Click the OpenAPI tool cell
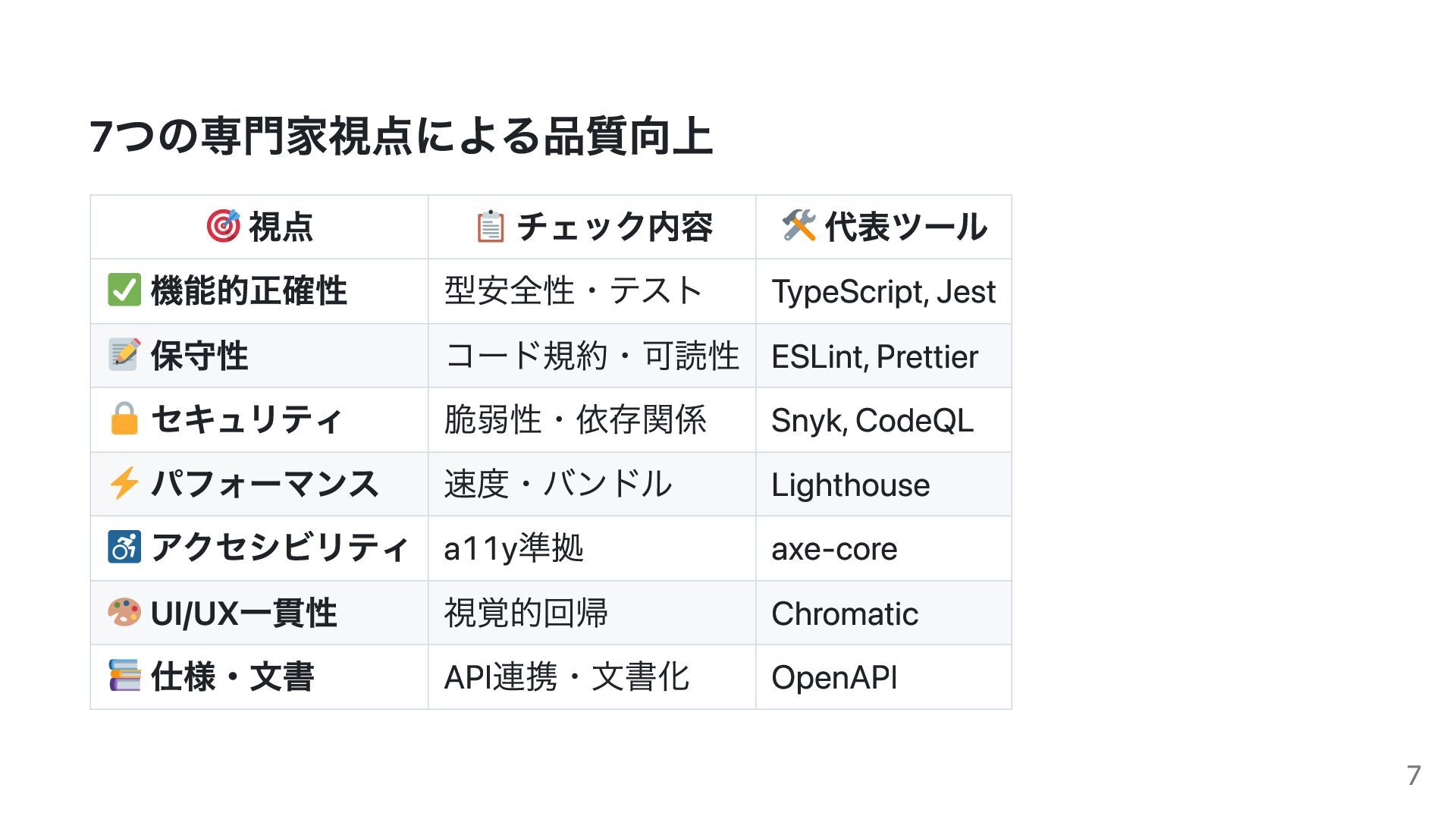 (883, 677)
